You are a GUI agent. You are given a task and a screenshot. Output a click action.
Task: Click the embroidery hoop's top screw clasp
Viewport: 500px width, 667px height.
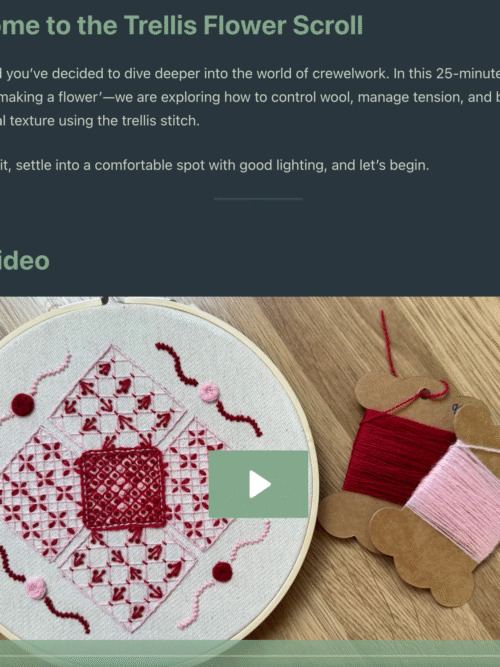pyautogui.click(x=104, y=300)
